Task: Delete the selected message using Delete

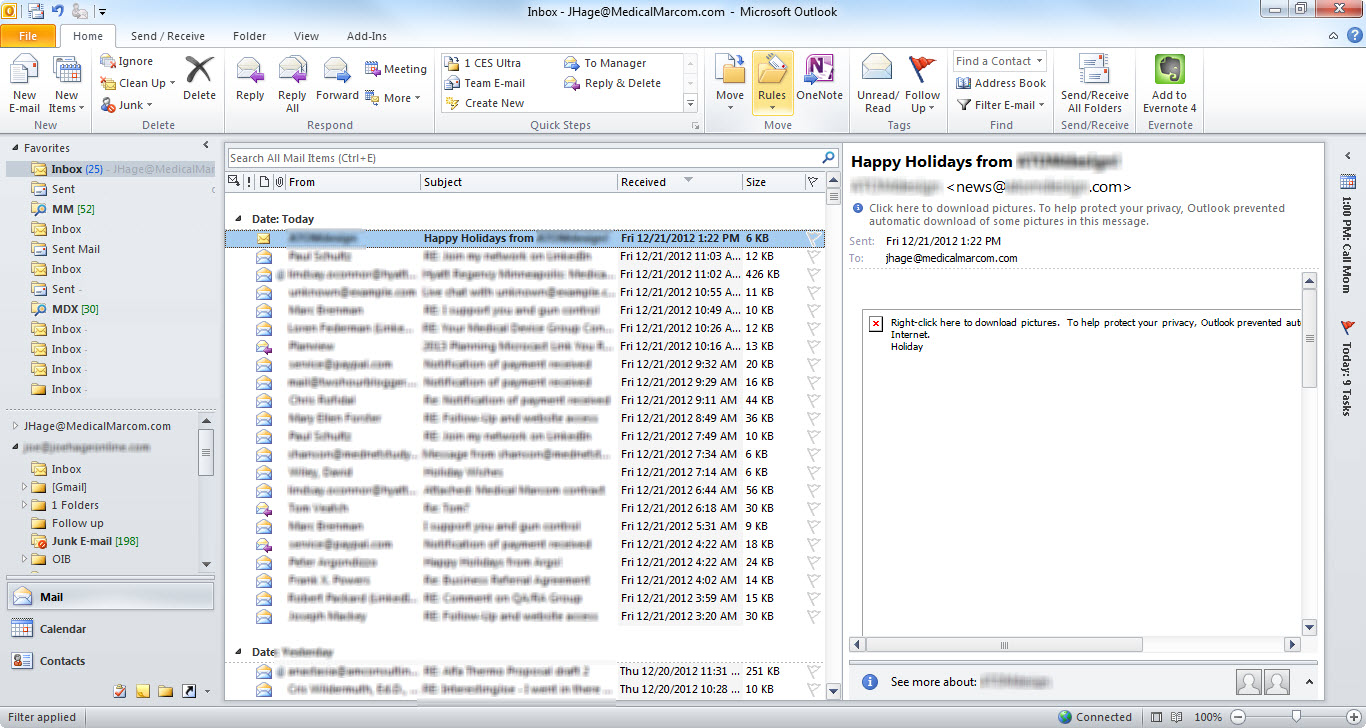Action: (x=199, y=79)
